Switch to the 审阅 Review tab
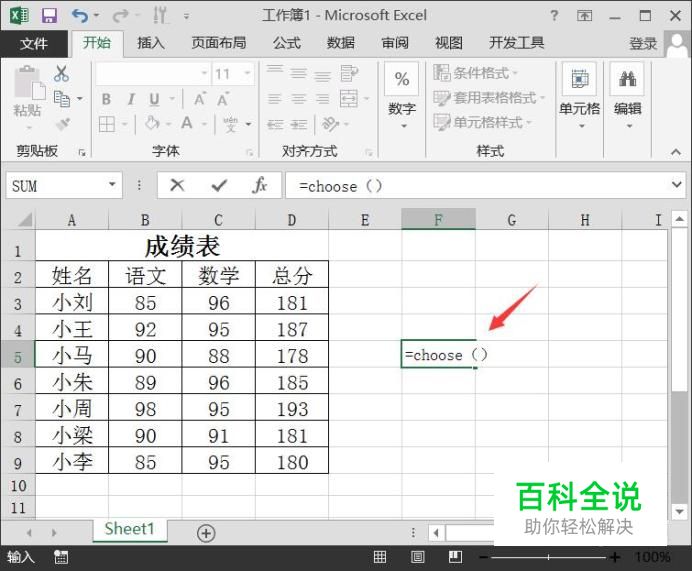 tap(395, 43)
